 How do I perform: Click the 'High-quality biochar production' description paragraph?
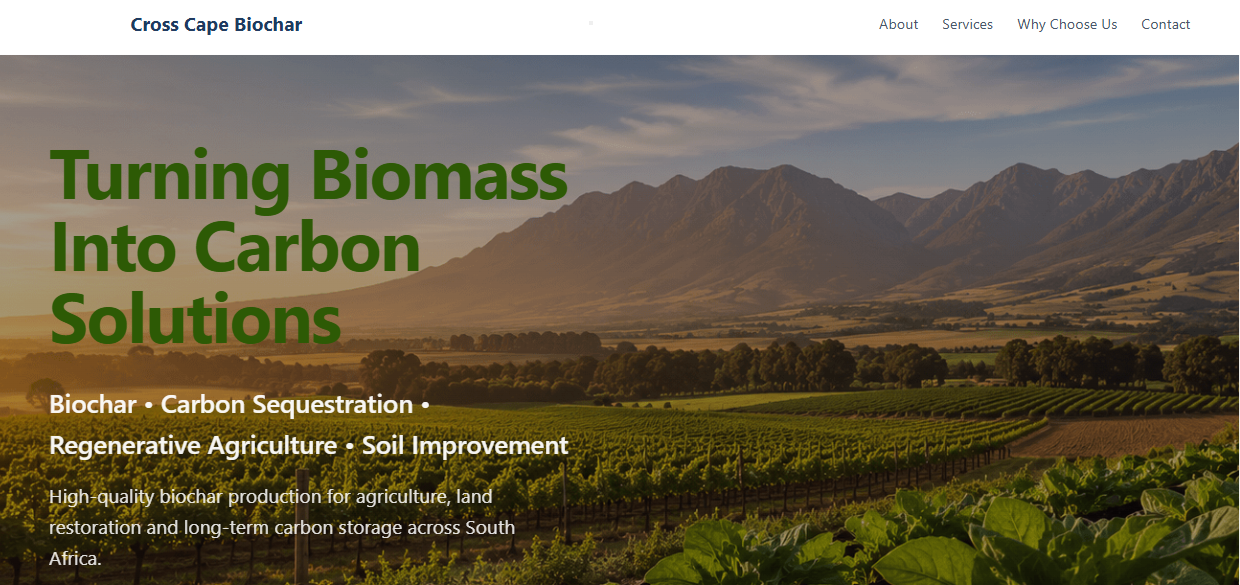pyautogui.click(x=282, y=527)
